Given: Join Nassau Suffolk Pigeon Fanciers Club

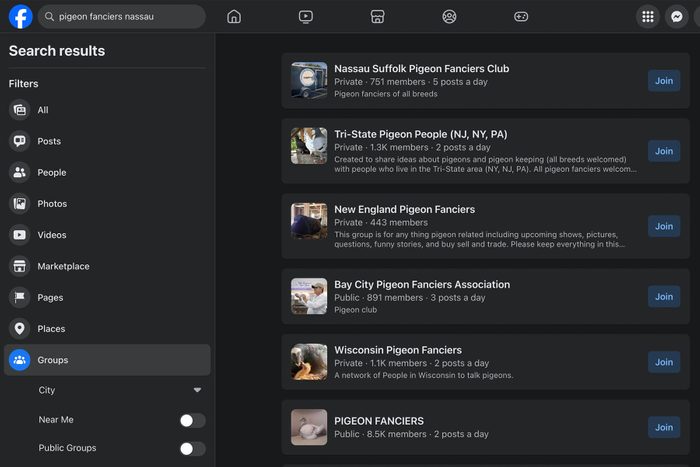Looking at the screenshot, I should [664, 80].
